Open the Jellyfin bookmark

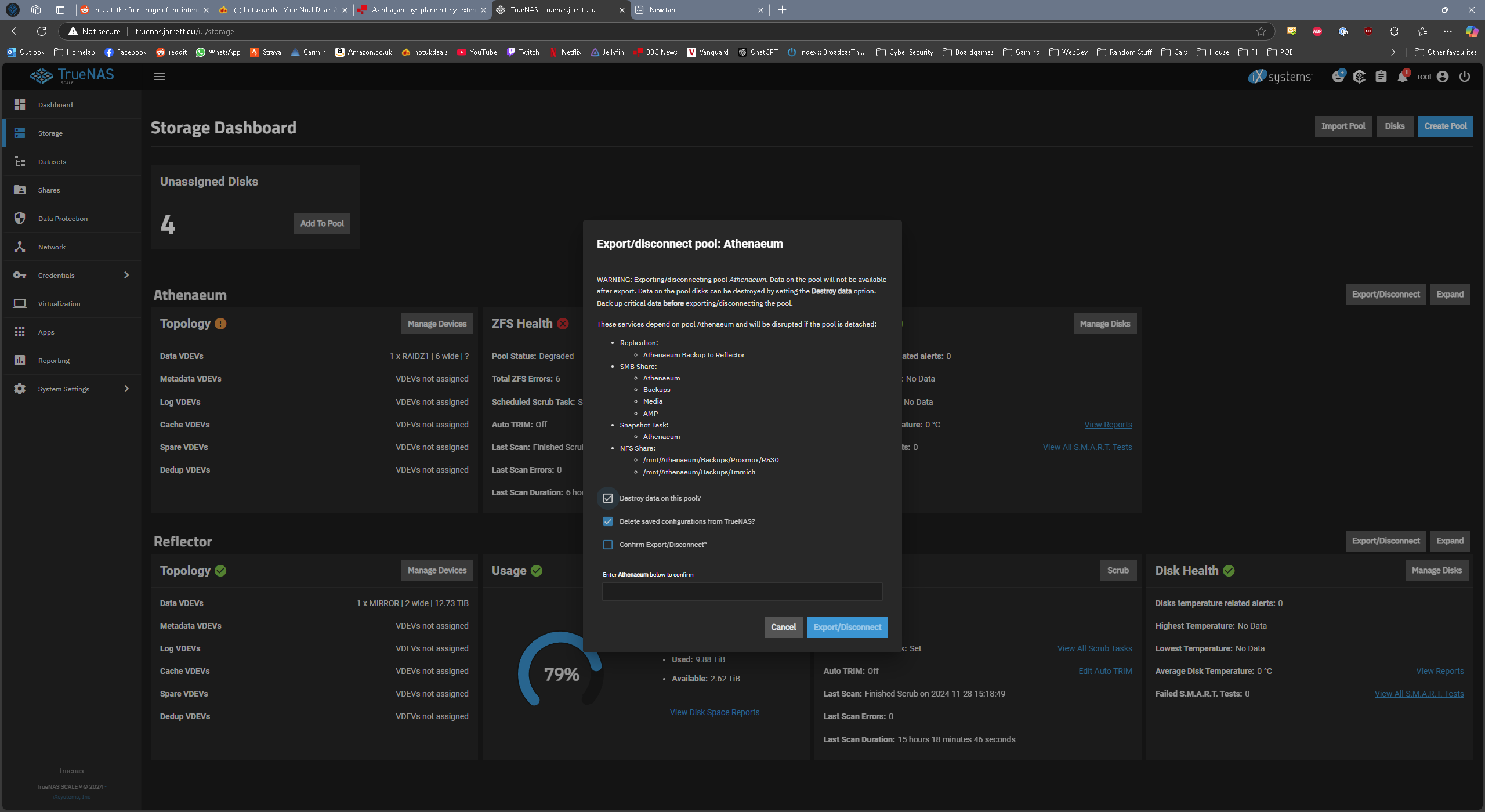click(607, 52)
